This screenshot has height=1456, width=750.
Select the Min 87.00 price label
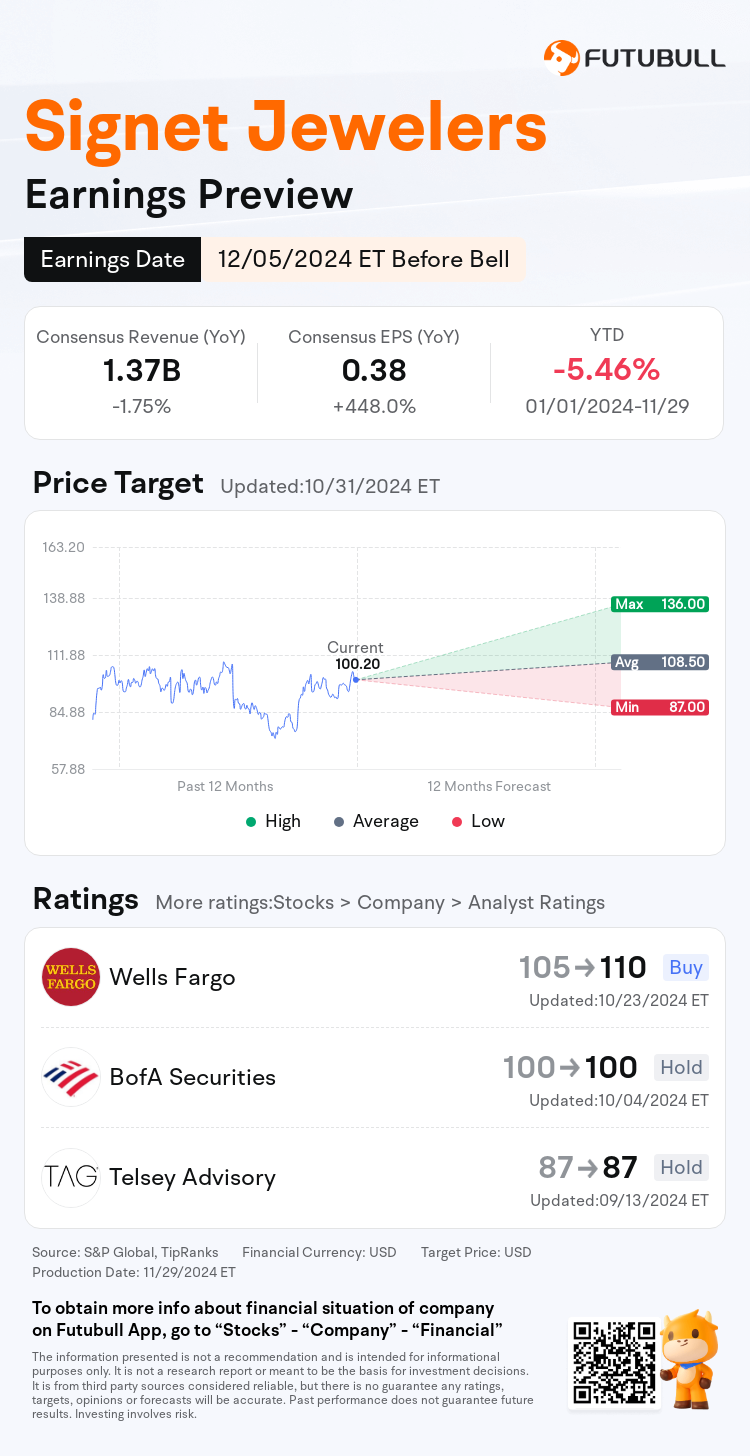(x=660, y=707)
